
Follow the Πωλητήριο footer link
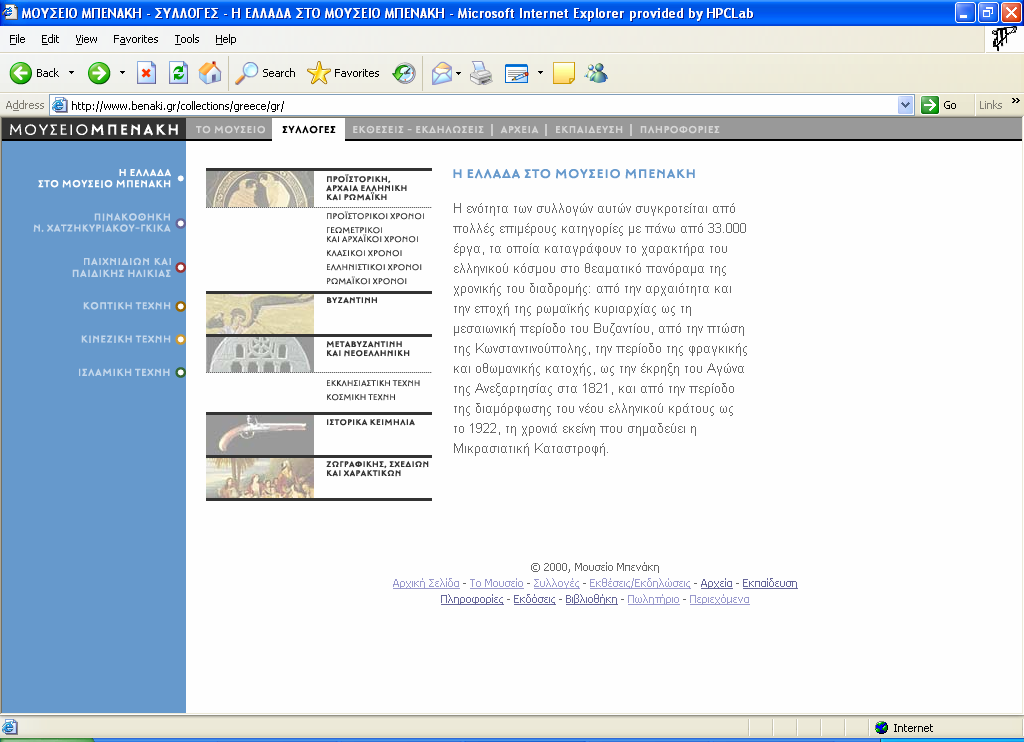(x=653, y=600)
